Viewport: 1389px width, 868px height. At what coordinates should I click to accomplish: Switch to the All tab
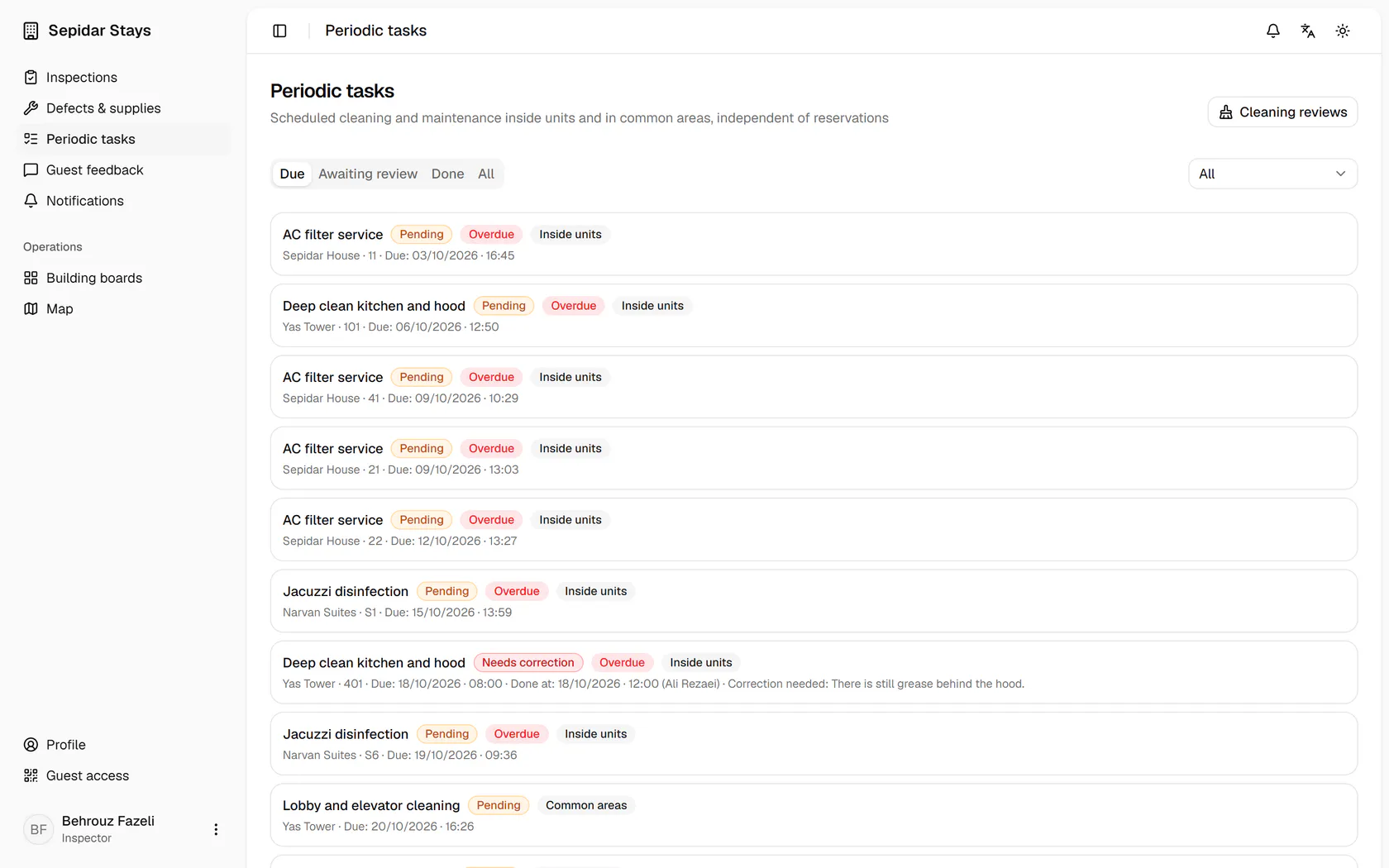click(486, 174)
